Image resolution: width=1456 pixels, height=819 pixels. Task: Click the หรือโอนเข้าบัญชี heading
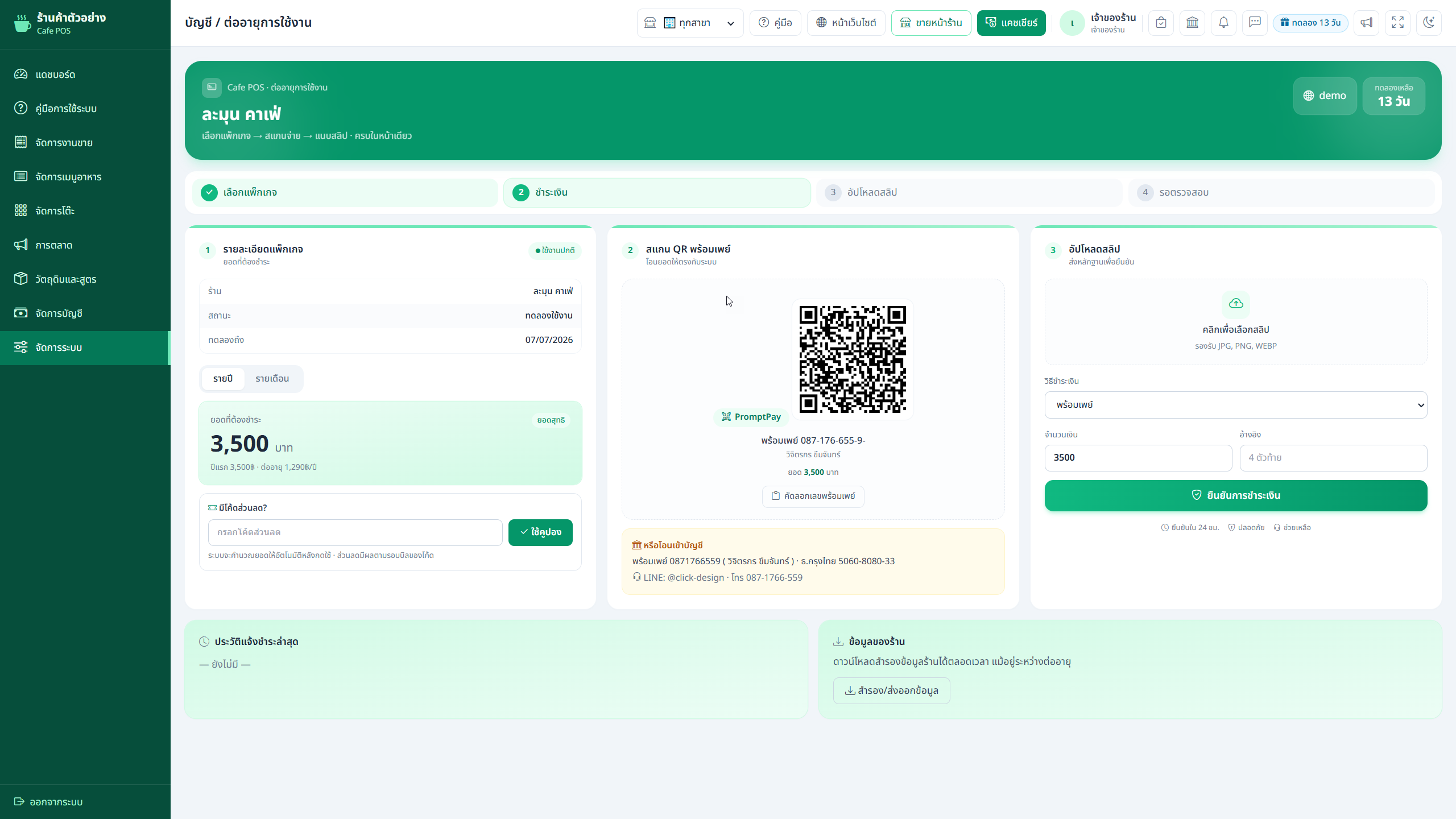(668, 545)
